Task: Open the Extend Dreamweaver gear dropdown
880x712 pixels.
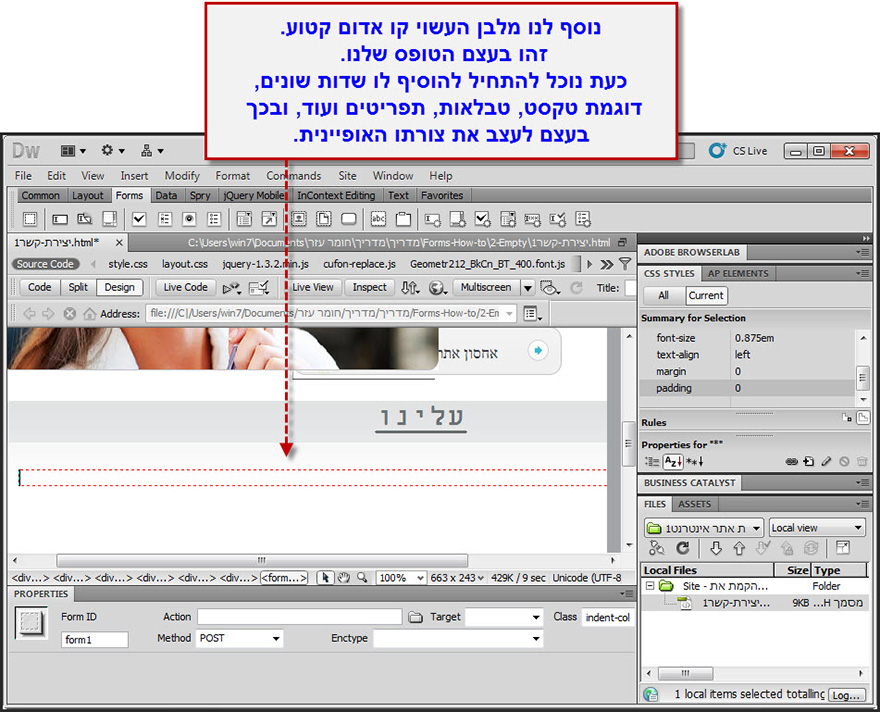Action: (112, 151)
